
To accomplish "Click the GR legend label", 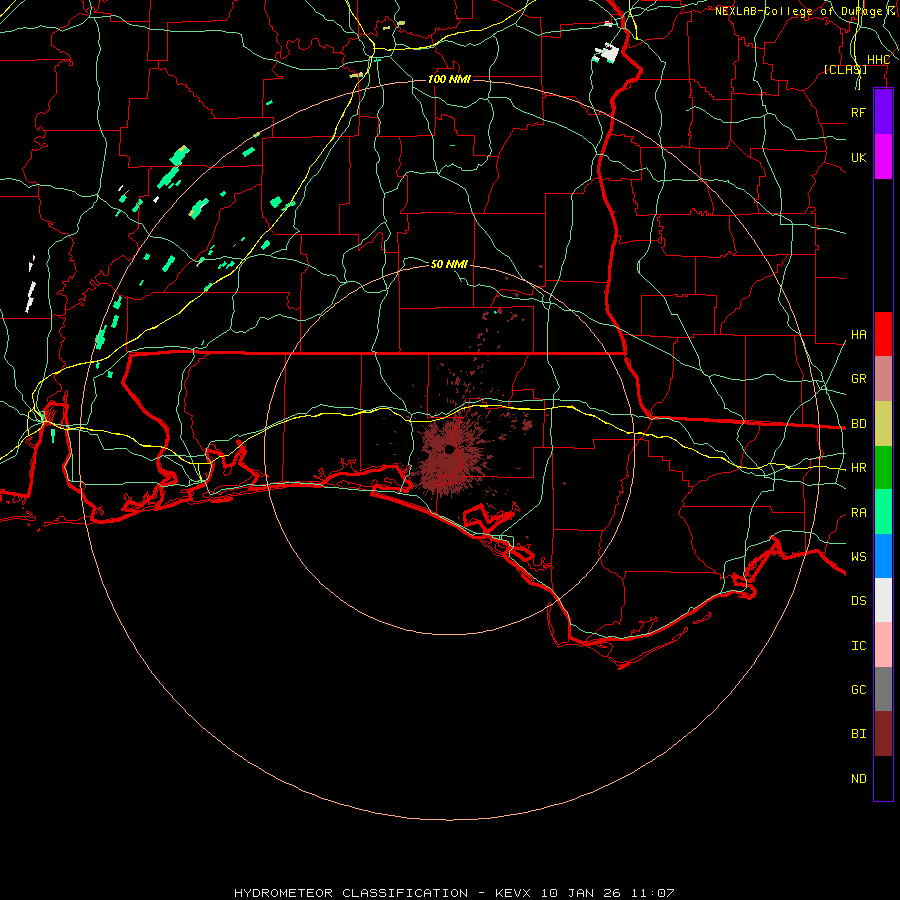I will point(859,379).
